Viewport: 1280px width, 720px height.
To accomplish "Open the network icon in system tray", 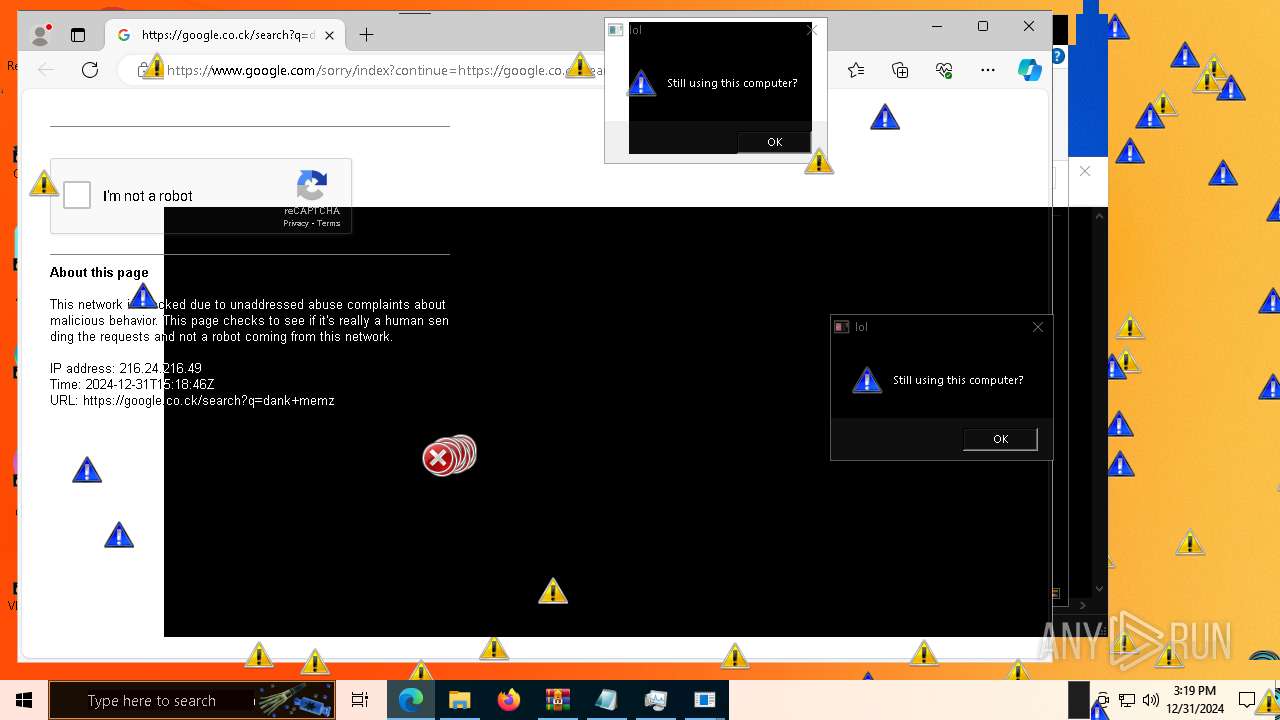I will [1127, 700].
